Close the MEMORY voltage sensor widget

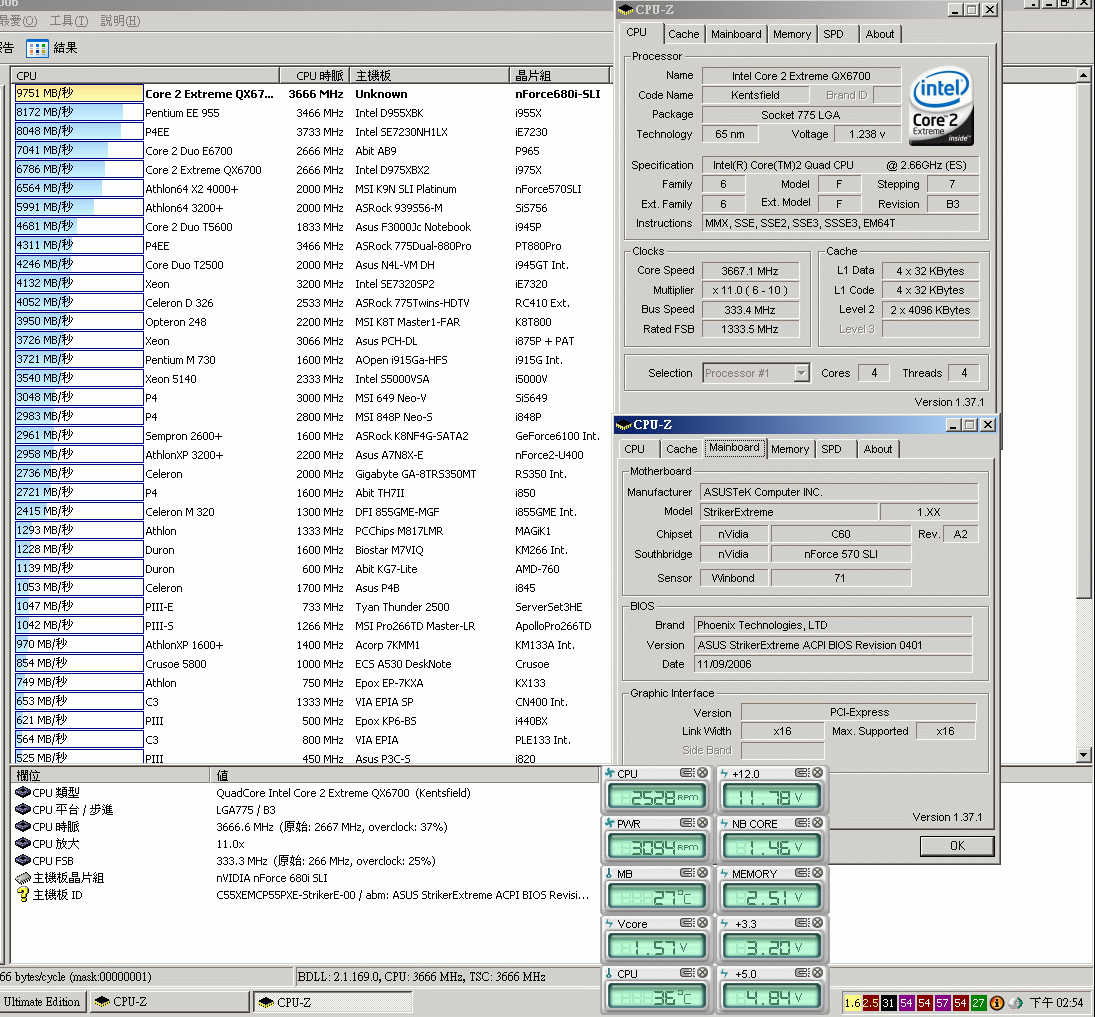click(818, 873)
